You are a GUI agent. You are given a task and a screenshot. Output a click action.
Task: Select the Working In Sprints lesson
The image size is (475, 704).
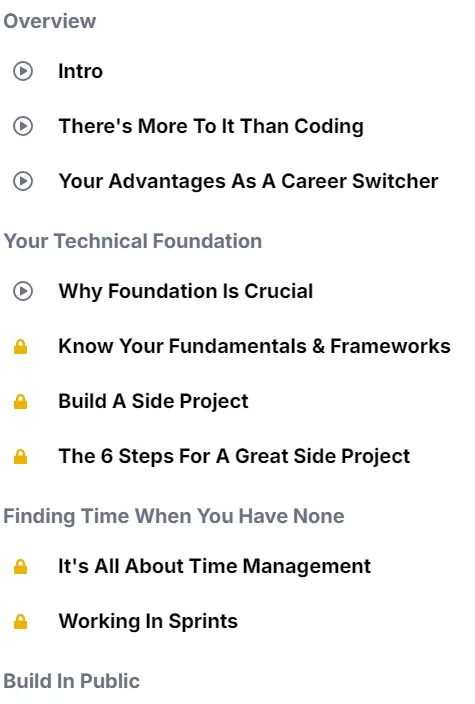pos(148,621)
